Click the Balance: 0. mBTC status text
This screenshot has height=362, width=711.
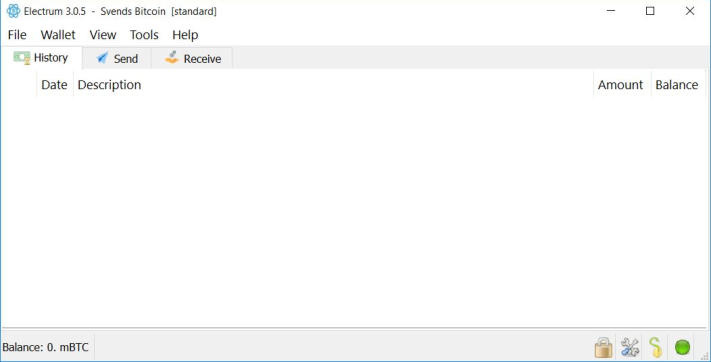46,347
